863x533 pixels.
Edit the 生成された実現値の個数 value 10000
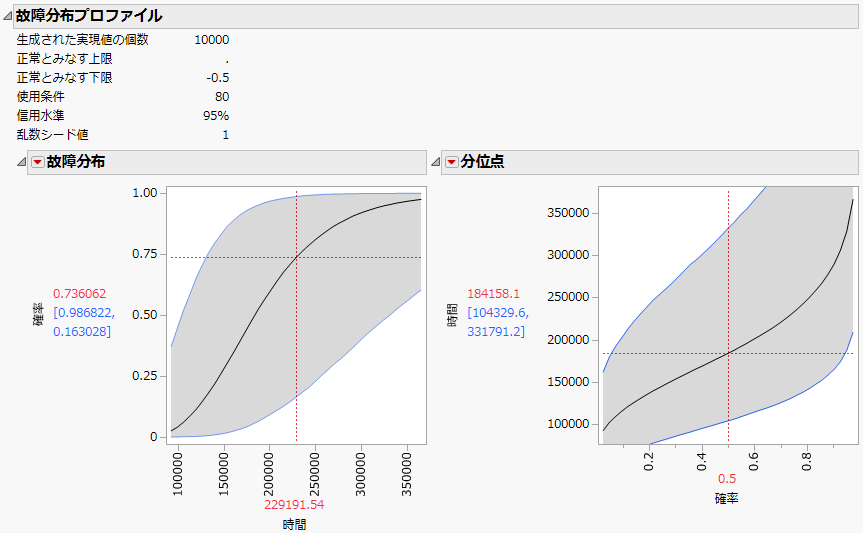click(212, 40)
